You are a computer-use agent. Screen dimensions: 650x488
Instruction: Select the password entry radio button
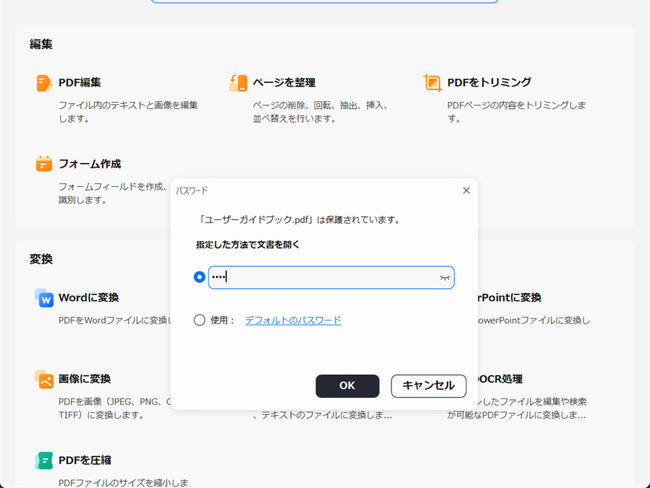[x=199, y=277]
